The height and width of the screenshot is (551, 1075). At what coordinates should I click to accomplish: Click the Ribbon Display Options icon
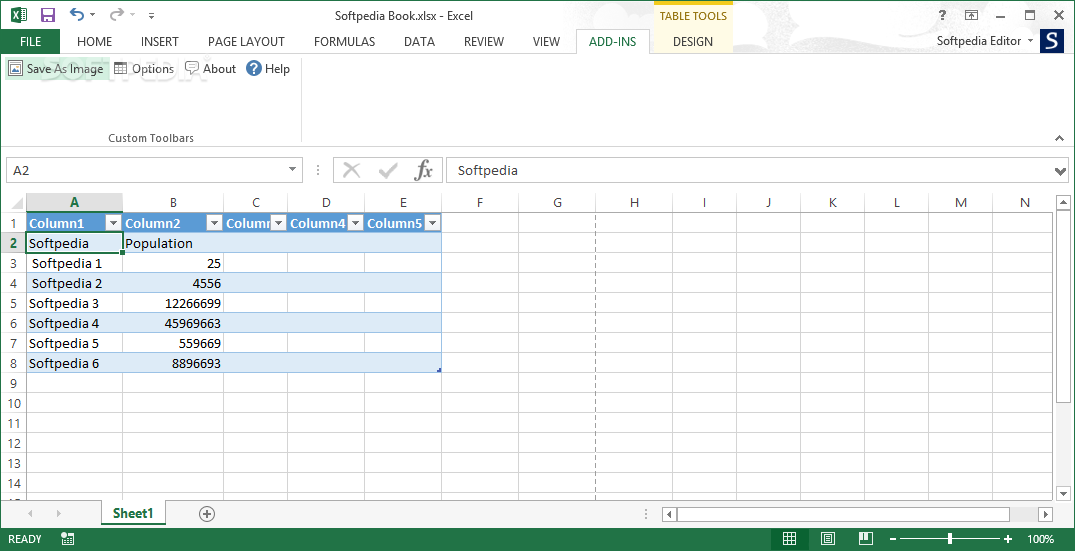point(971,15)
